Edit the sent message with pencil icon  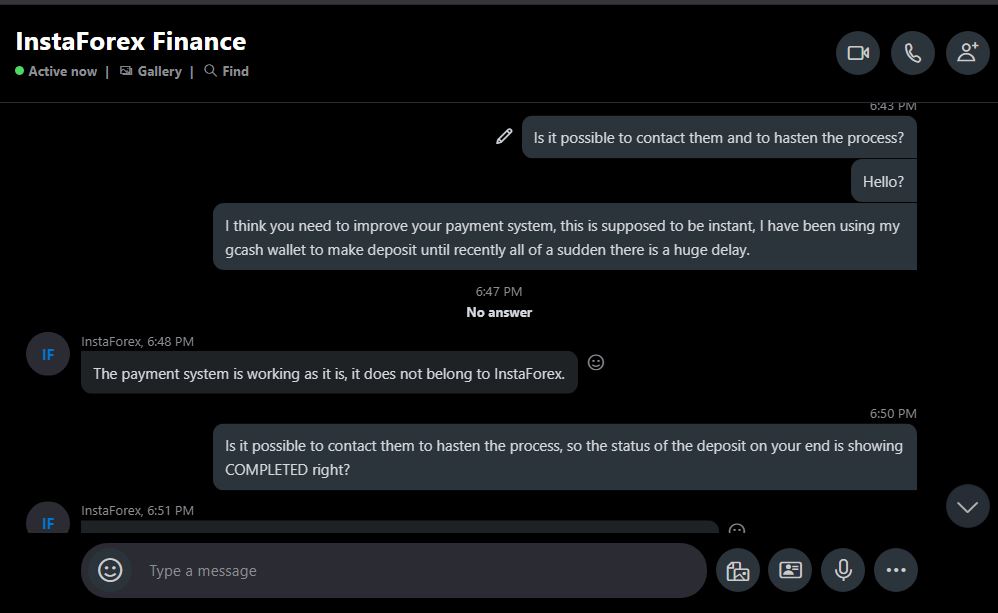pos(504,137)
